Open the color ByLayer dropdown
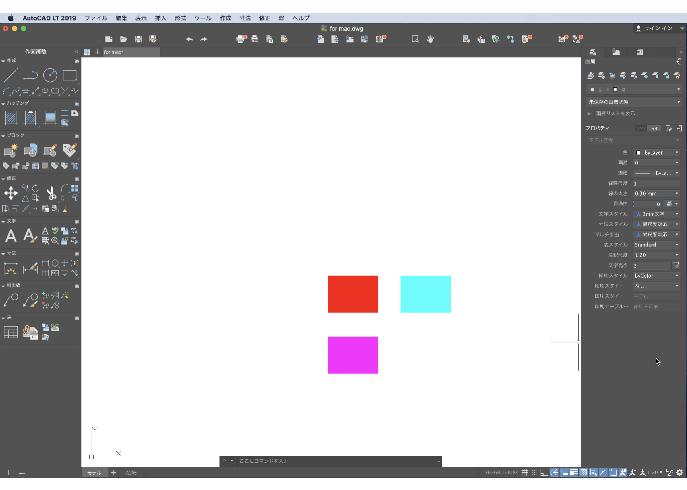687x490 pixels. click(656, 153)
